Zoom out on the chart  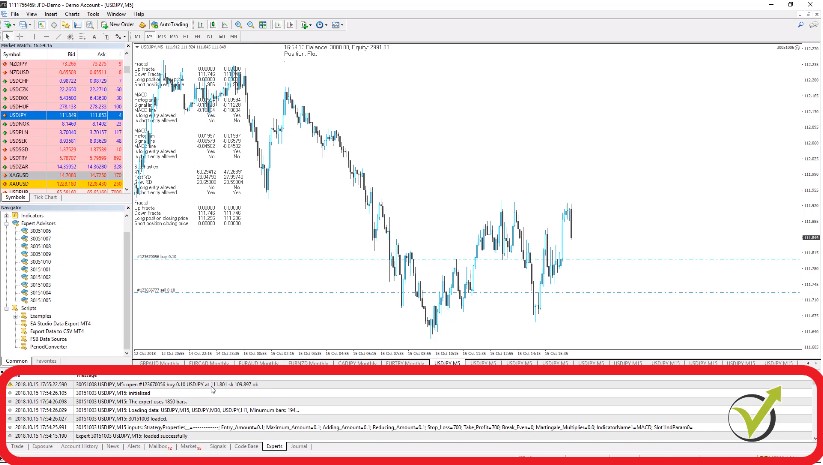tap(250, 25)
